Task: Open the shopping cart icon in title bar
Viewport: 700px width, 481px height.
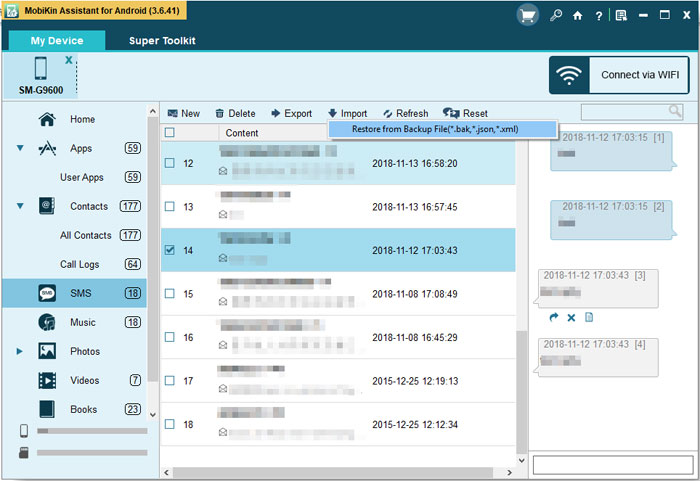Action: point(527,15)
